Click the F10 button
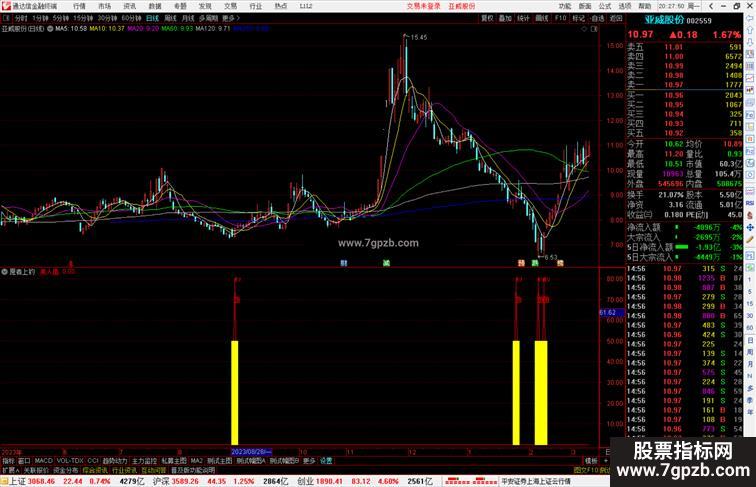Viewport: 756px width, 487px height. coord(560,18)
